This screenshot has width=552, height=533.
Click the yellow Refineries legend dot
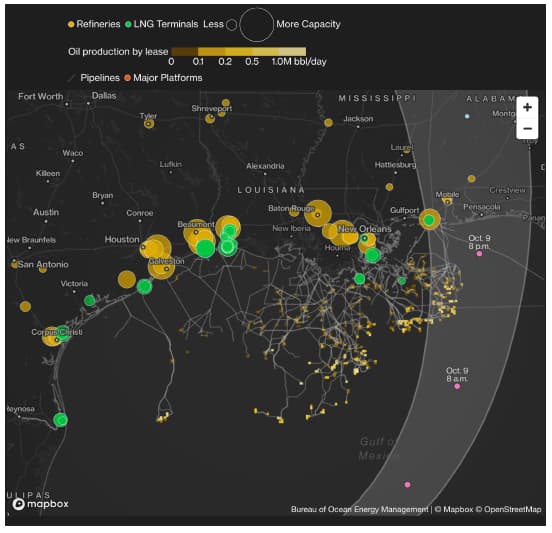(x=71, y=24)
